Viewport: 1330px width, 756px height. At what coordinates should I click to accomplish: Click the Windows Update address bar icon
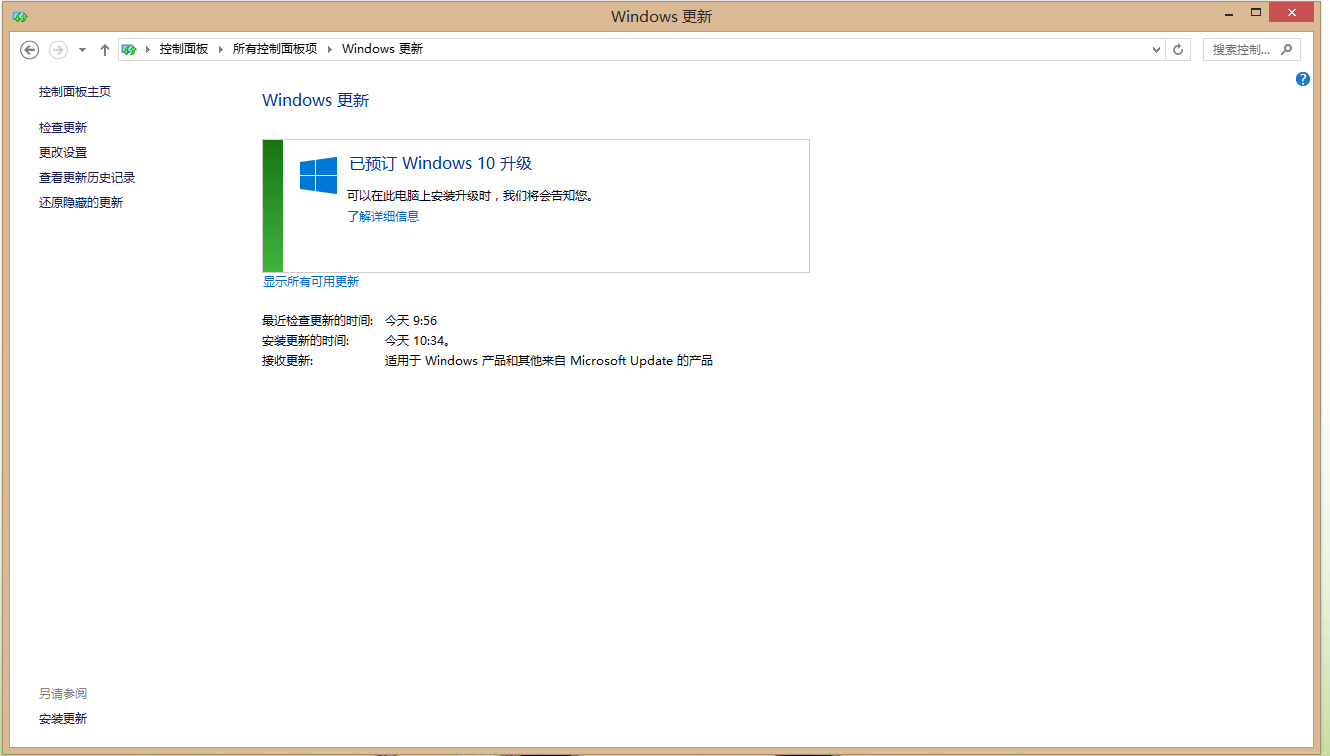[129, 49]
